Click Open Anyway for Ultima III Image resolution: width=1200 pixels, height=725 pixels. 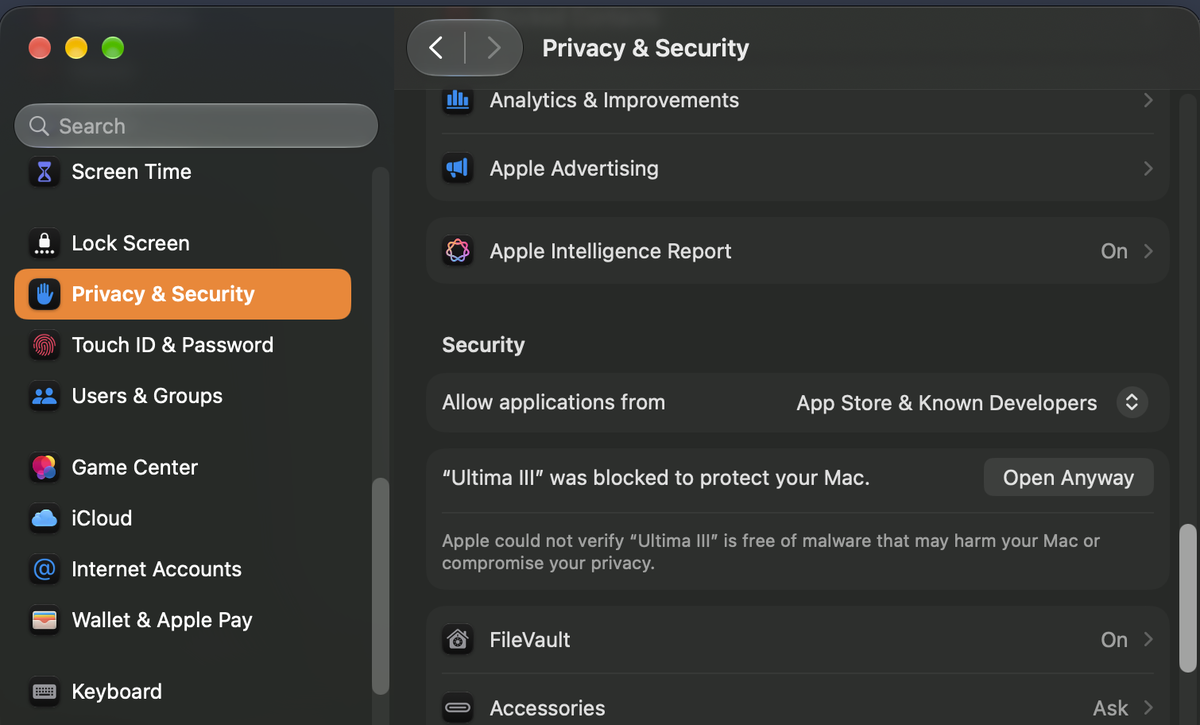coord(1068,478)
